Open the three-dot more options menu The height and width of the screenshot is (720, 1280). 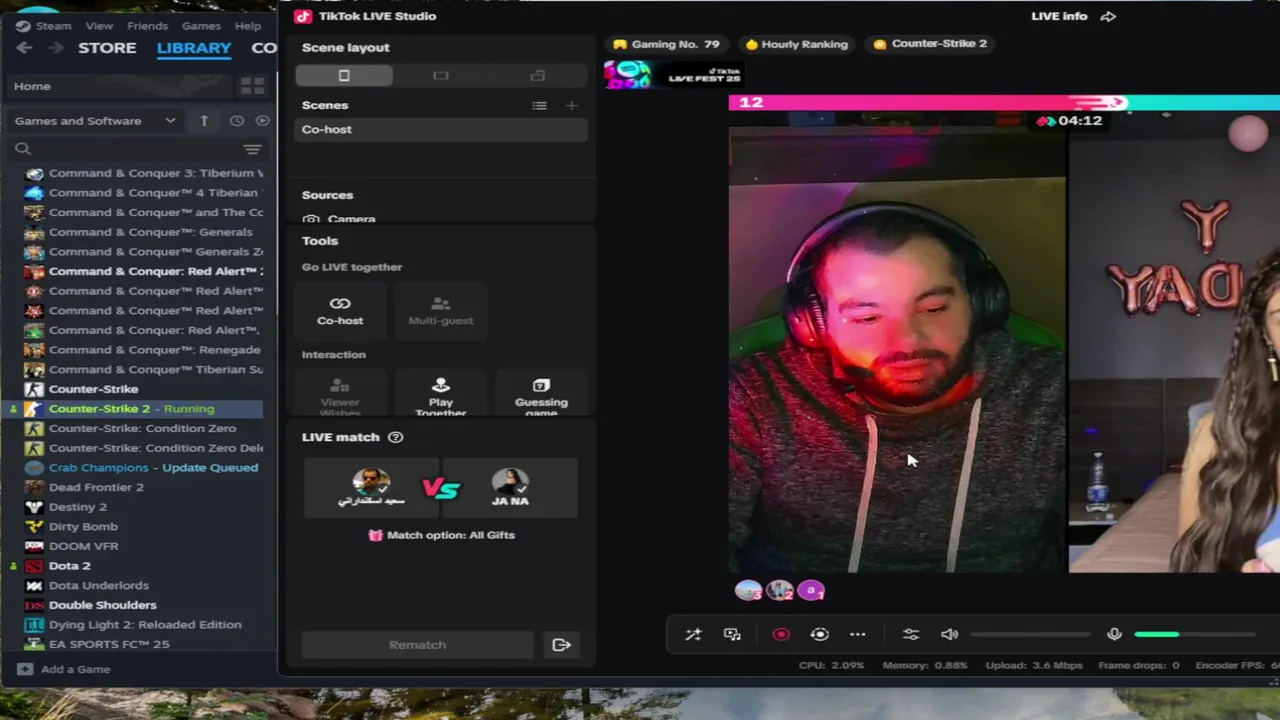(x=858, y=634)
